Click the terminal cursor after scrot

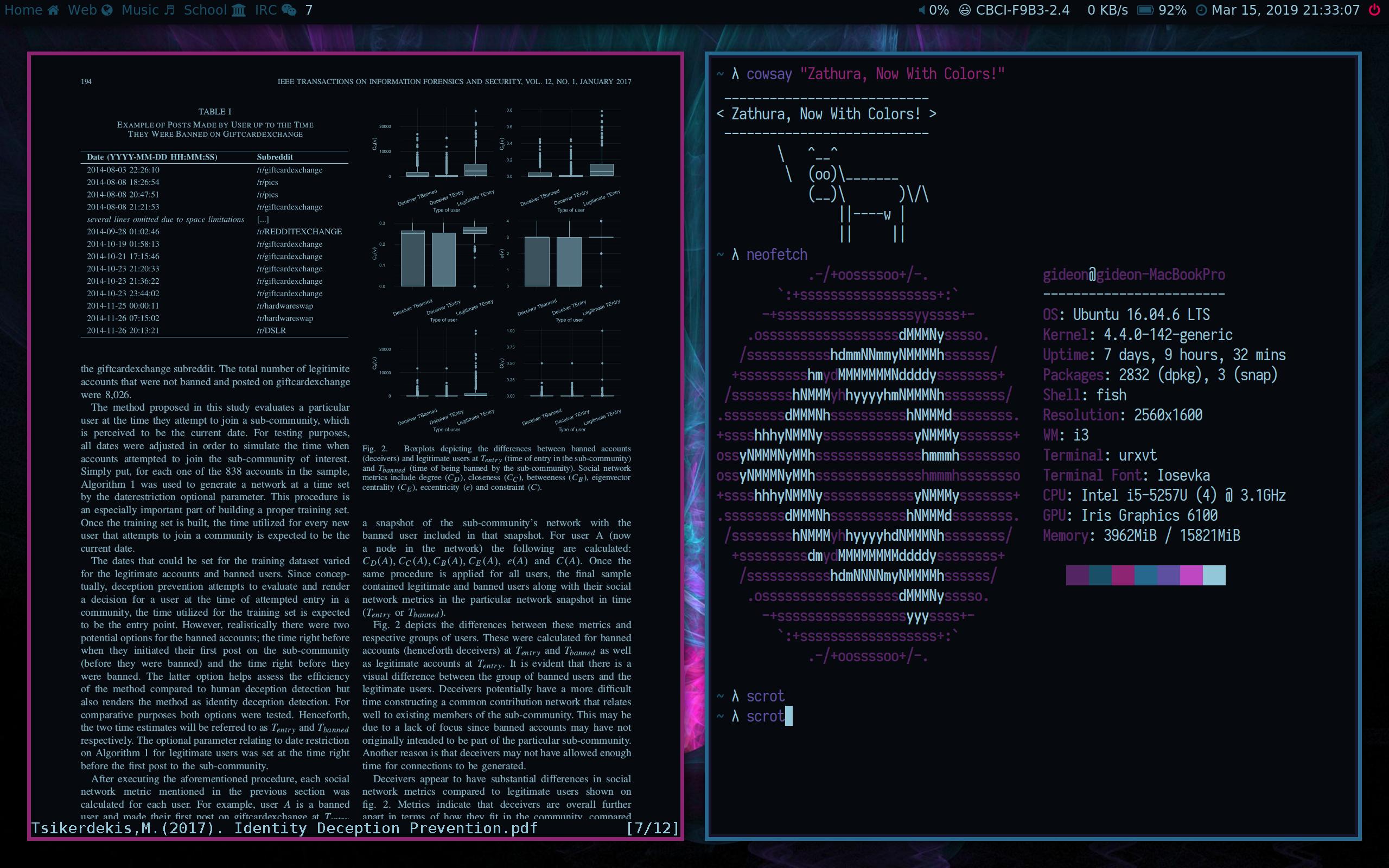[x=788, y=716]
